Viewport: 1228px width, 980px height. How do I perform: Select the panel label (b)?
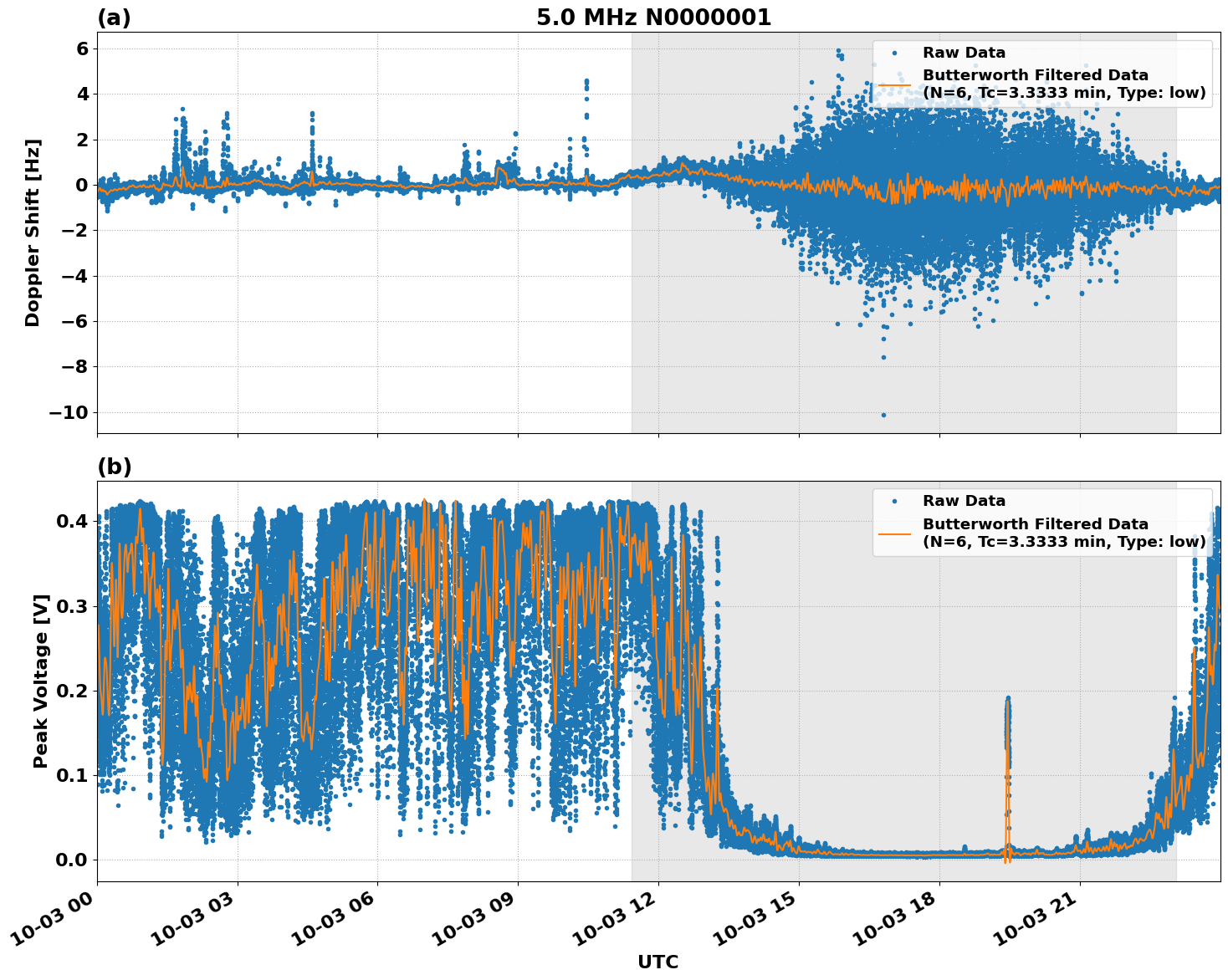click(x=115, y=466)
